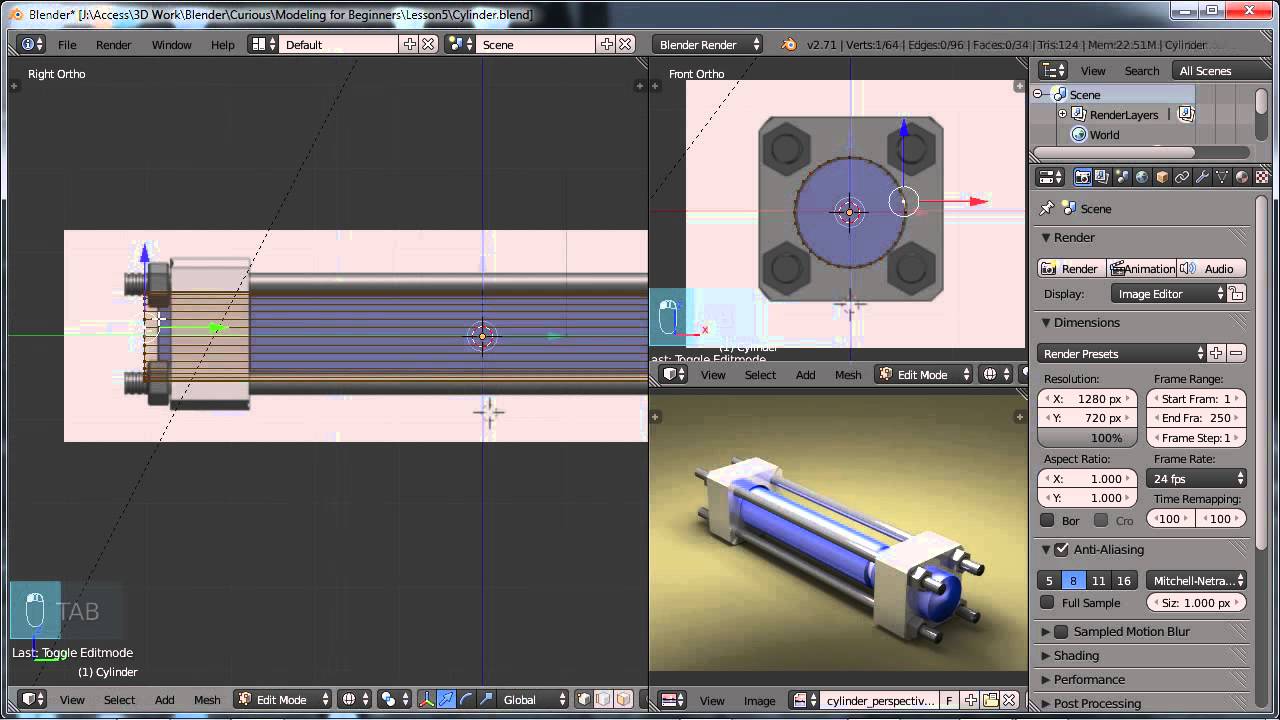Open the Object properties cube tab
1280x720 pixels.
pos(1162,177)
